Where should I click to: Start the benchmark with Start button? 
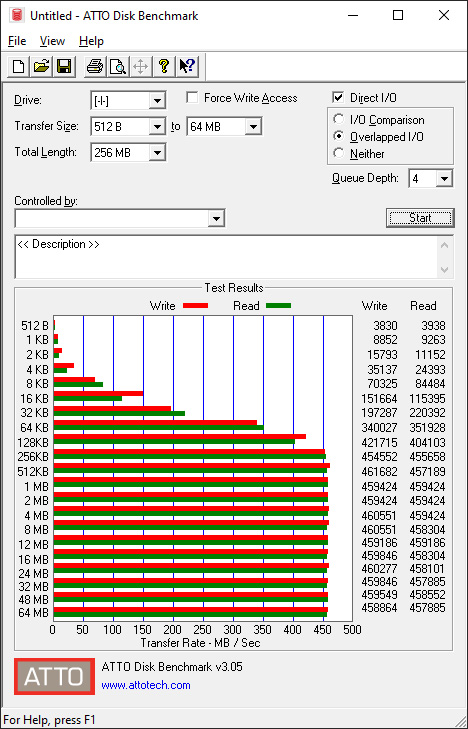click(420, 218)
